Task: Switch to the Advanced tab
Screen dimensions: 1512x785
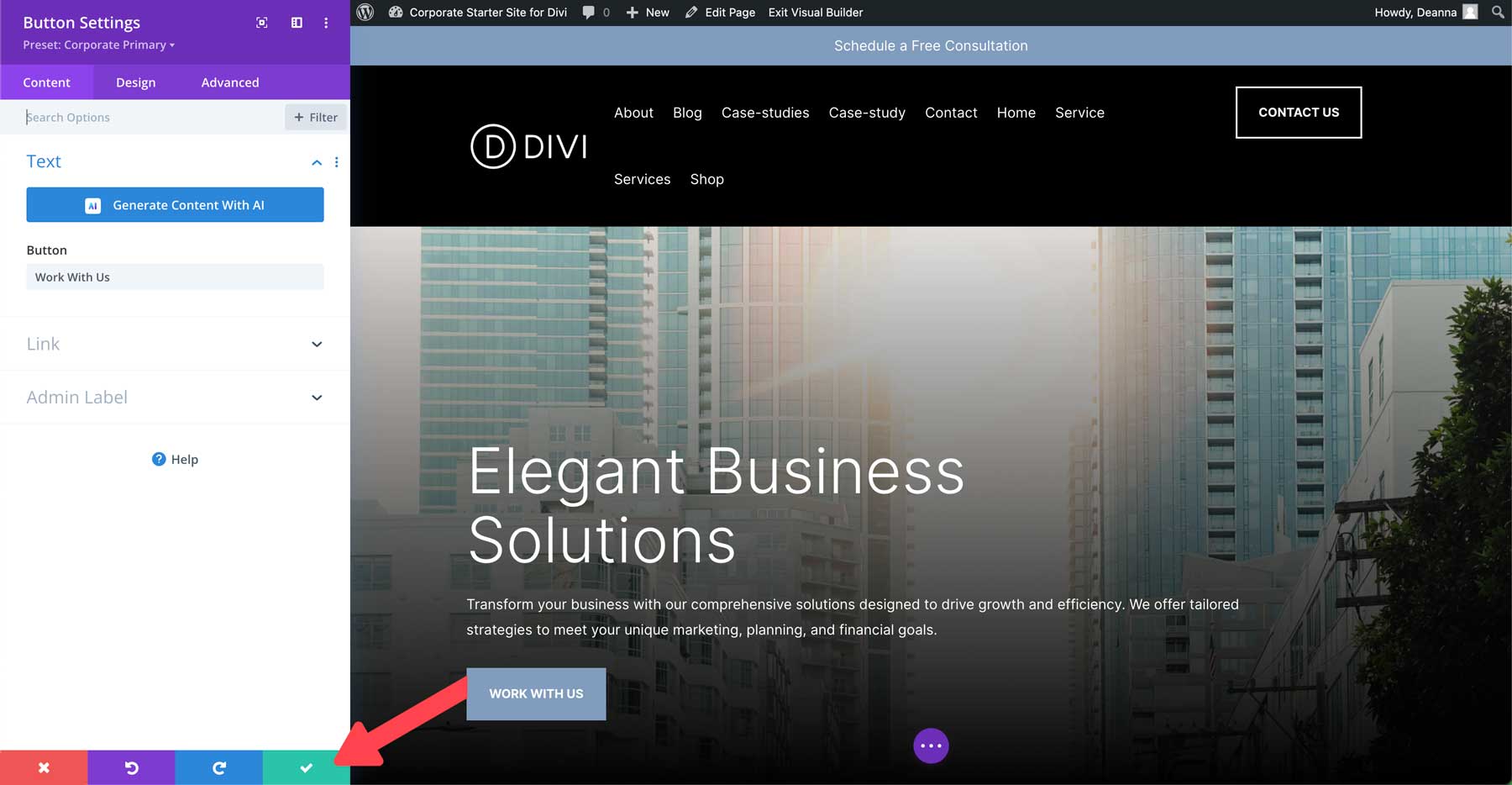Action: [229, 82]
